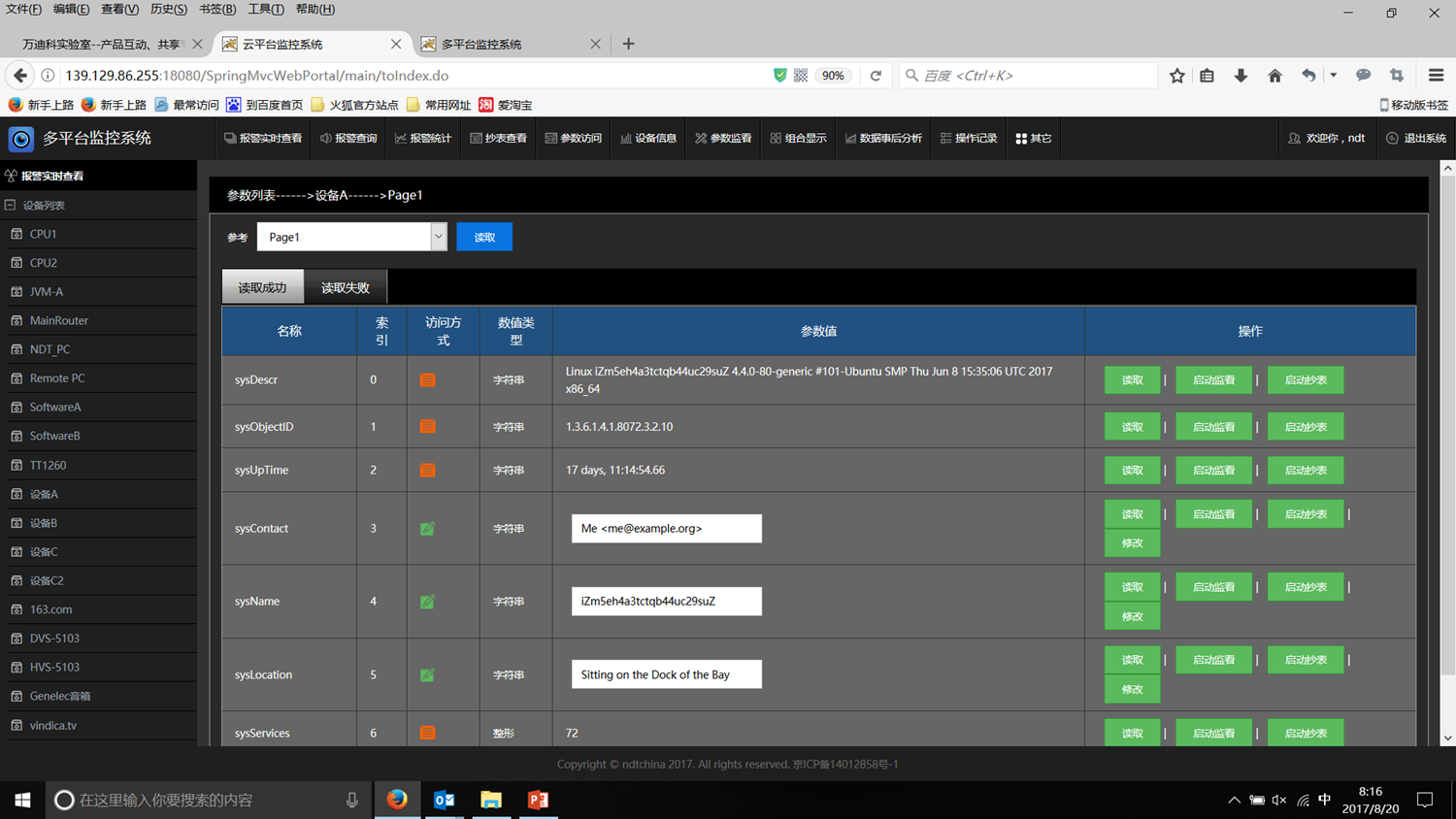
Task: Reload the page with refresh icon
Action: click(876, 76)
